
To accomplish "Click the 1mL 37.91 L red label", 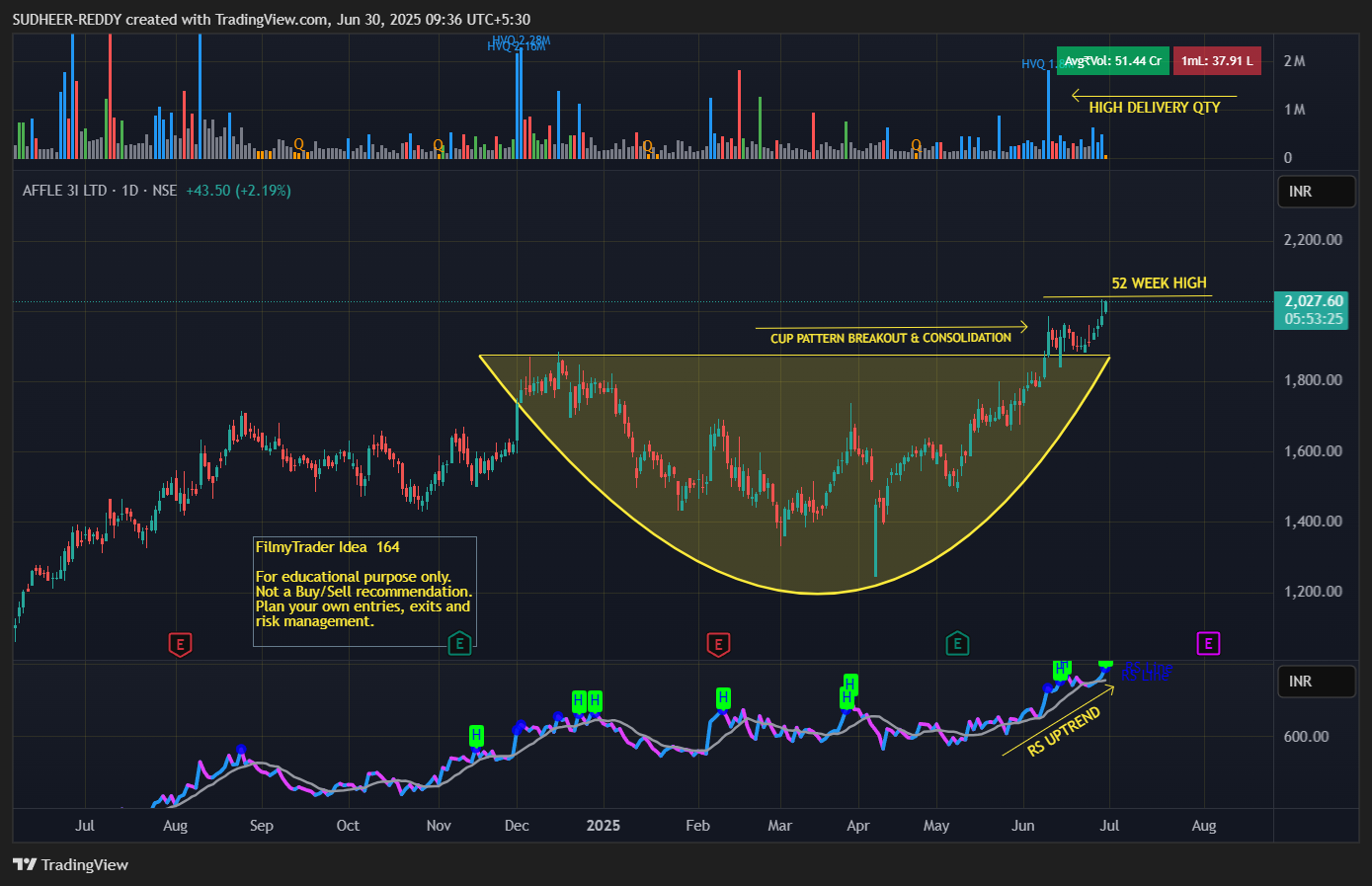I will pos(1217,60).
